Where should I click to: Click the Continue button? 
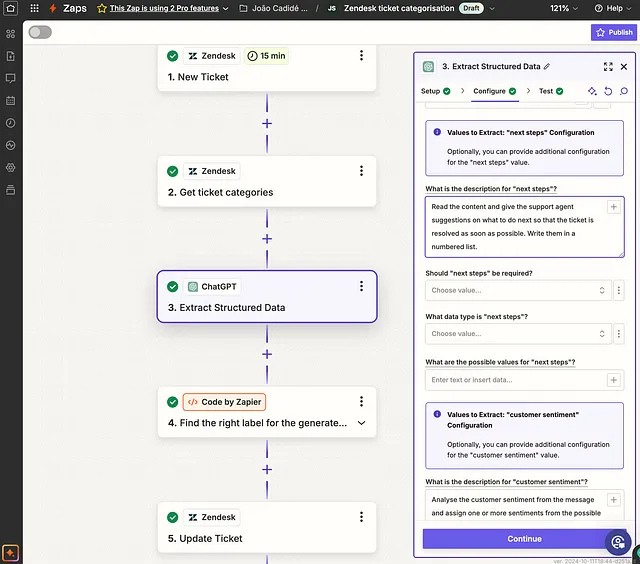(524, 539)
